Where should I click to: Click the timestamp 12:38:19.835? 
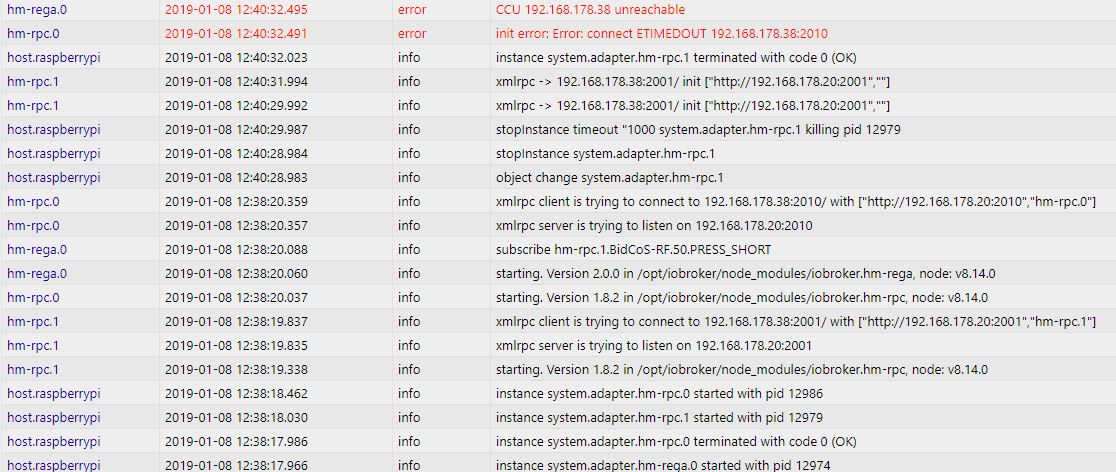[236, 345]
